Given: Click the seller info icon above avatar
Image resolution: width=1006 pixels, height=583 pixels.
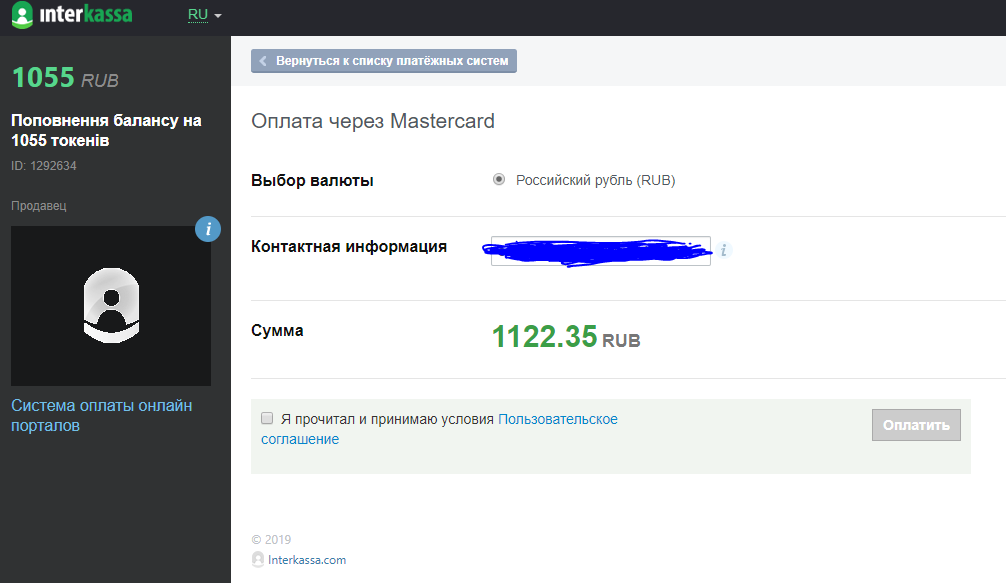Looking at the screenshot, I should pyautogui.click(x=208, y=229).
